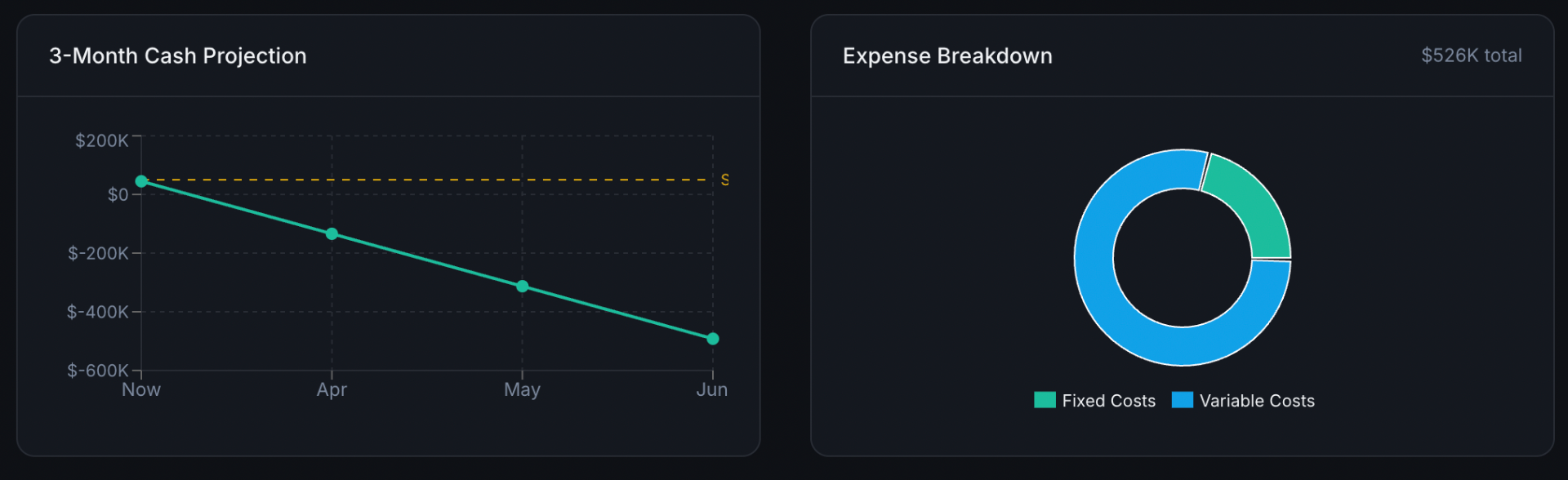Screen dimensions: 1568x480
Task: Click the Apr data point on projection line
Action: coord(332,234)
